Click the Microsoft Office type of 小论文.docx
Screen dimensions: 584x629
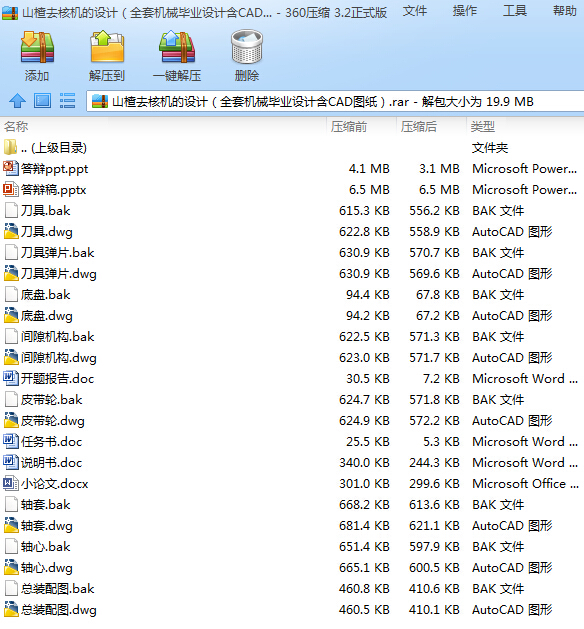(525, 483)
